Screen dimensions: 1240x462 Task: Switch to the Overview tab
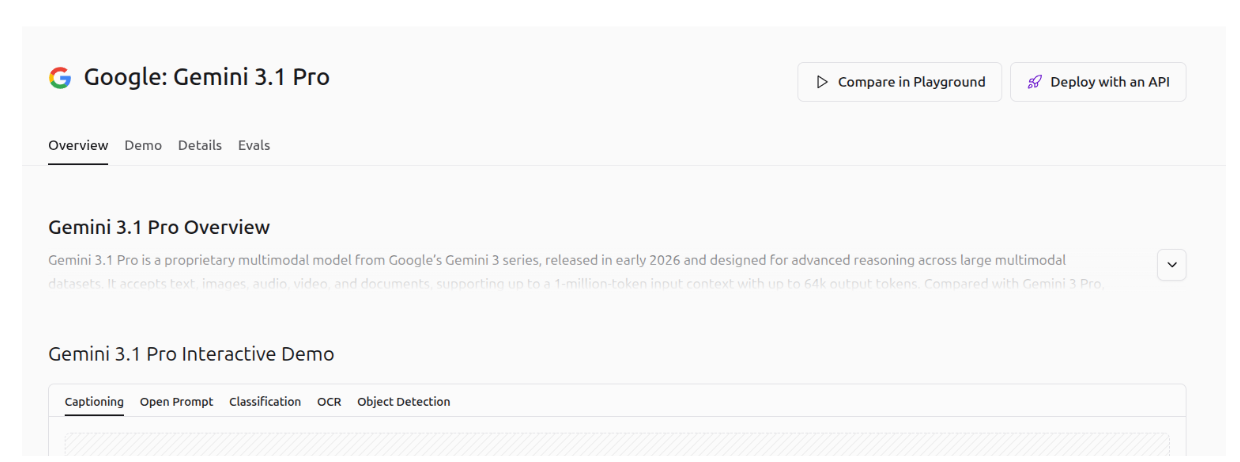click(78, 145)
